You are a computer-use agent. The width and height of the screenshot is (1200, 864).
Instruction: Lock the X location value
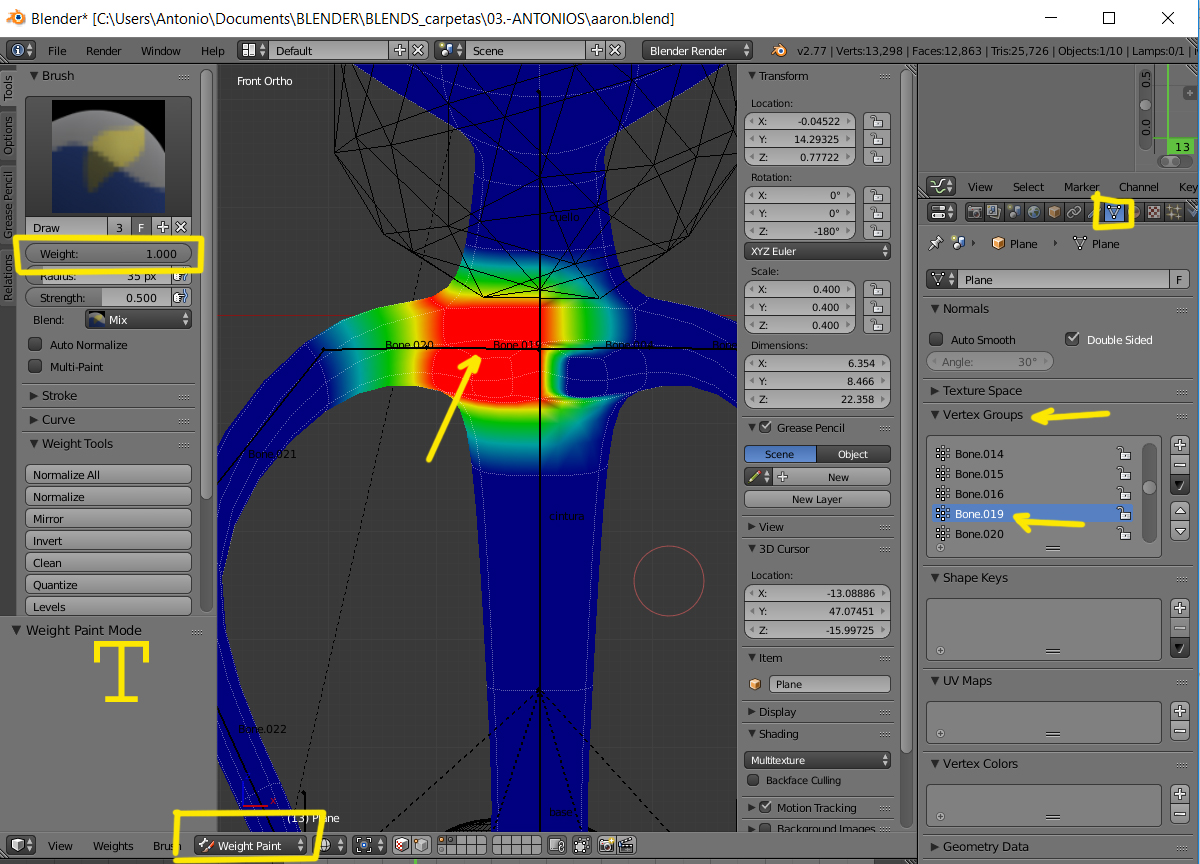click(875, 121)
